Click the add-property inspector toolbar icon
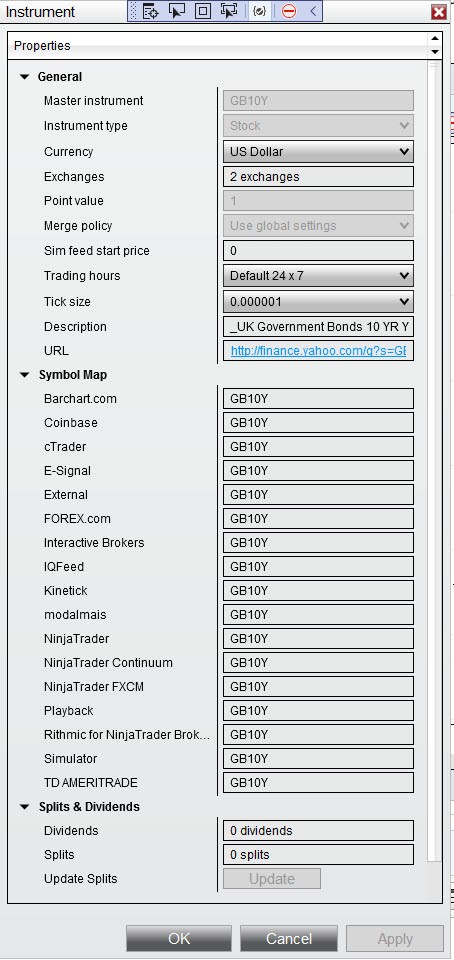Image resolution: width=454 pixels, height=960 pixels. coord(151,11)
